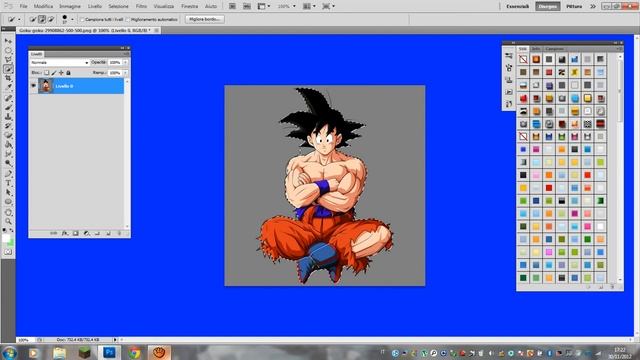Open the 'Normale' blend mode dropdown
The width and height of the screenshot is (640, 360).
click(x=60, y=62)
